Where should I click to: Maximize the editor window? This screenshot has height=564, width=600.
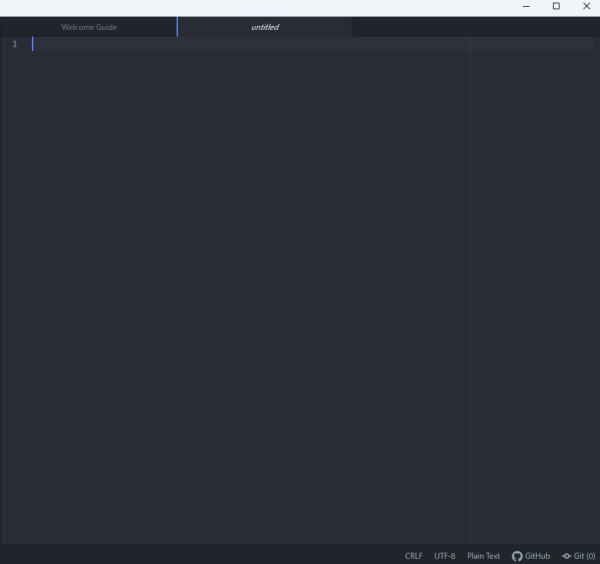556,6
